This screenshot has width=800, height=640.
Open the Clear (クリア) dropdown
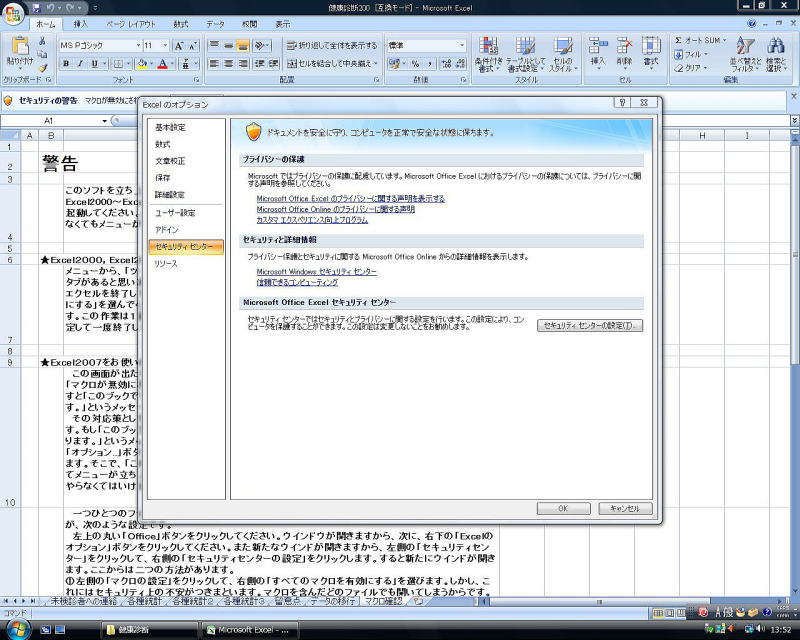click(691, 67)
